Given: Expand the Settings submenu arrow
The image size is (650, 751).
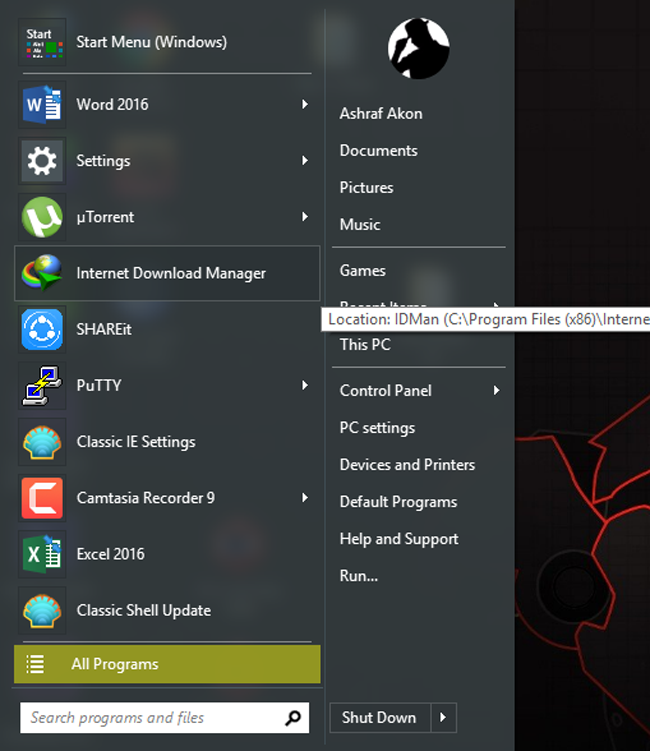Looking at the screenshot, I should pos(305,160).
